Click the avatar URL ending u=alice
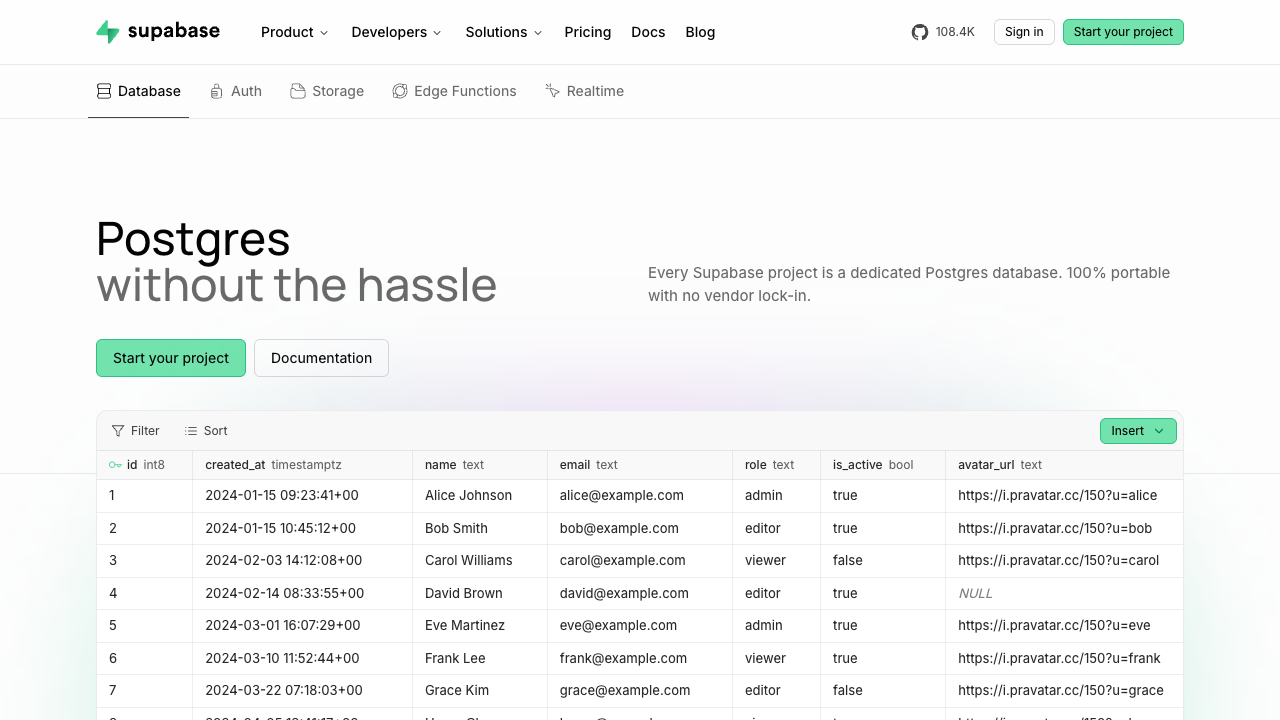 click(1057, 495)
